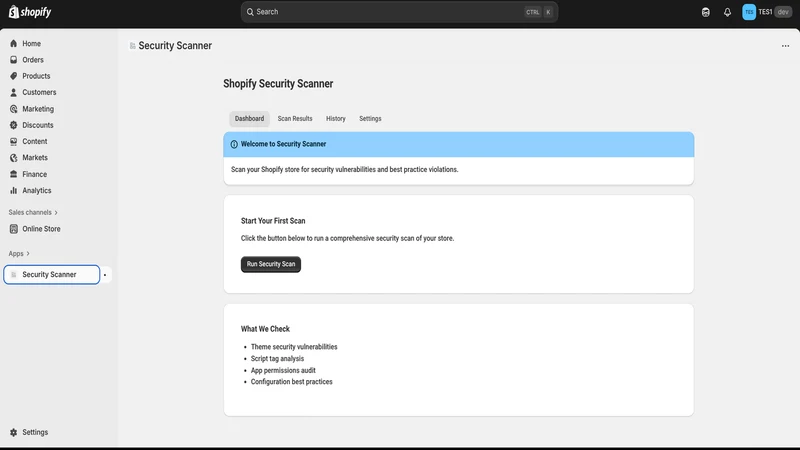Screen dimensions: 800x450
Task: Click the Shopify Security Scanner heading
Action: click(x=278, y=84)
